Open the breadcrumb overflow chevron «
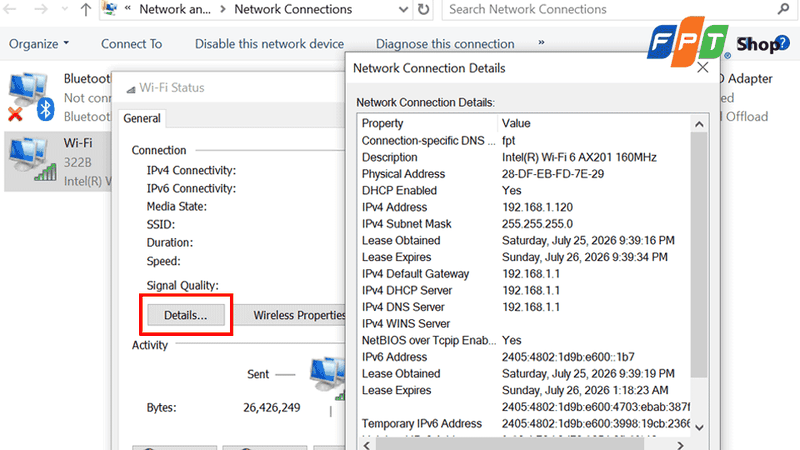Viewport: 800px width, 450px height. tap(128, 9)
